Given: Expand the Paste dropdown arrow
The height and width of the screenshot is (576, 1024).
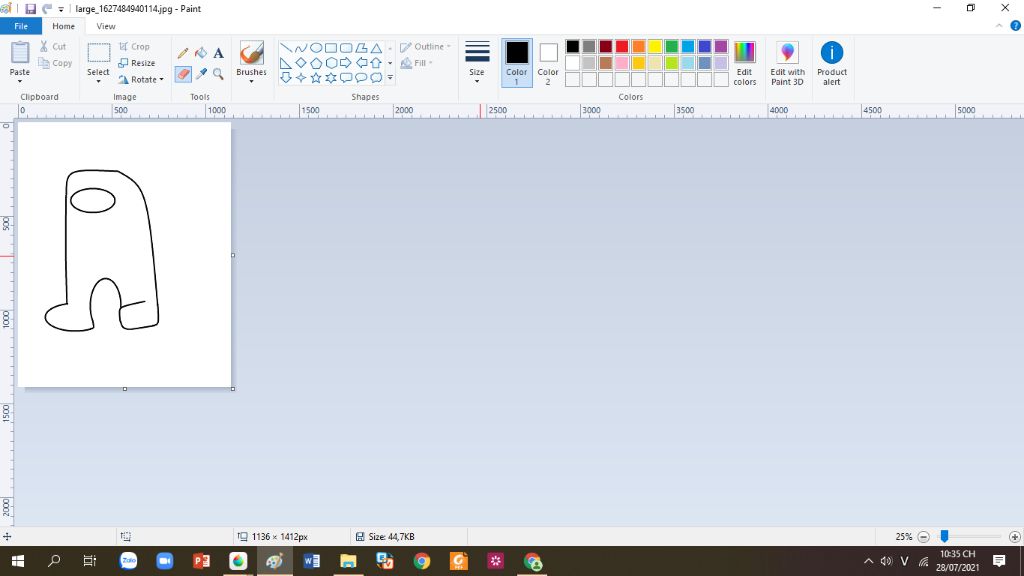Looking at the screenshot, I should (x=20, y=81).
